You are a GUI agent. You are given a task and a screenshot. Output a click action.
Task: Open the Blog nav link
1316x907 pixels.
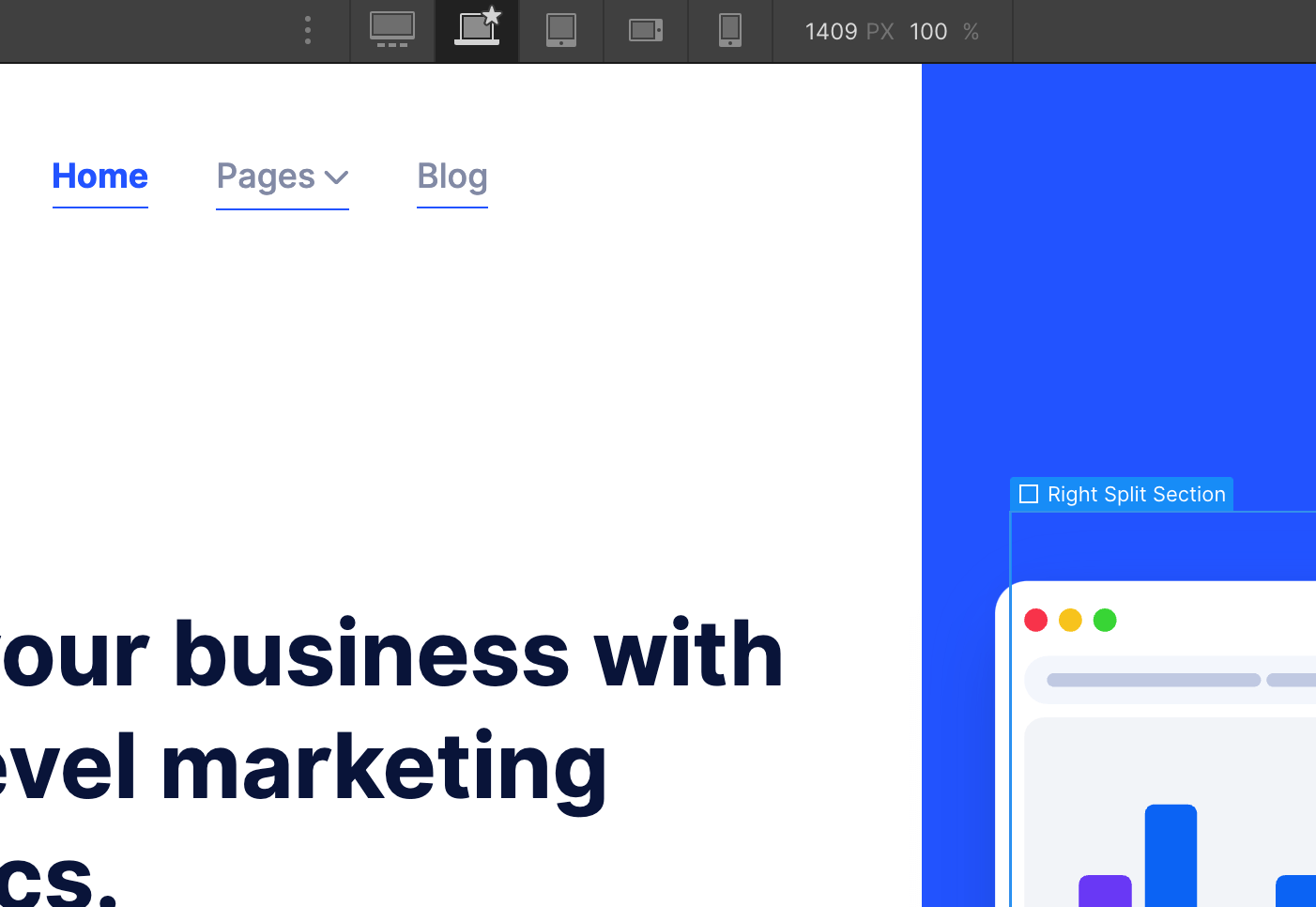(452, 177)
